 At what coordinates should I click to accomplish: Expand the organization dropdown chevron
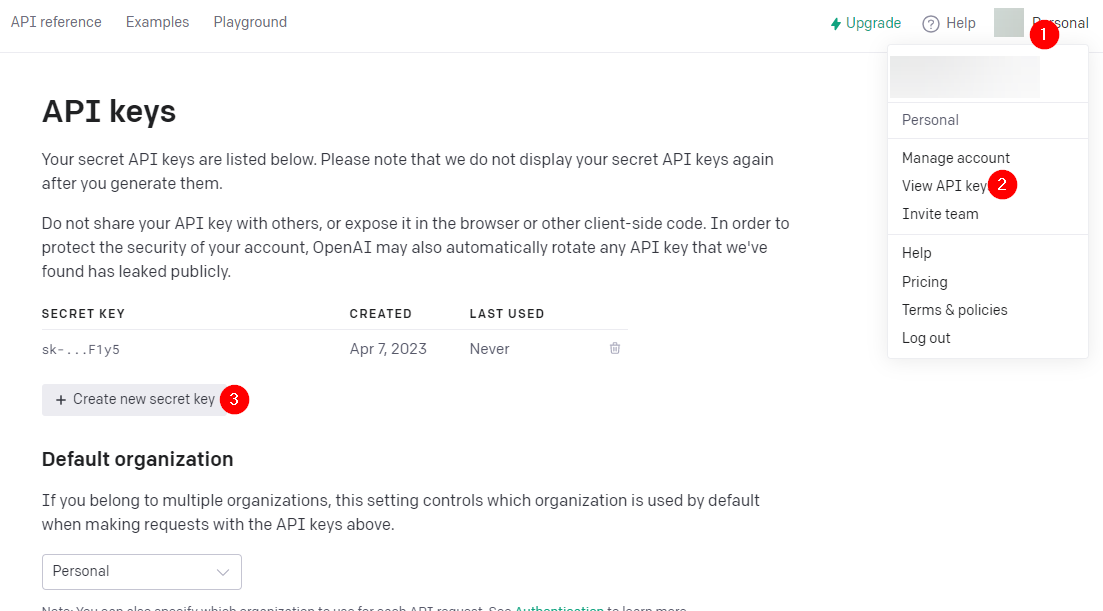pyautogui.click(x=223, y=571)
